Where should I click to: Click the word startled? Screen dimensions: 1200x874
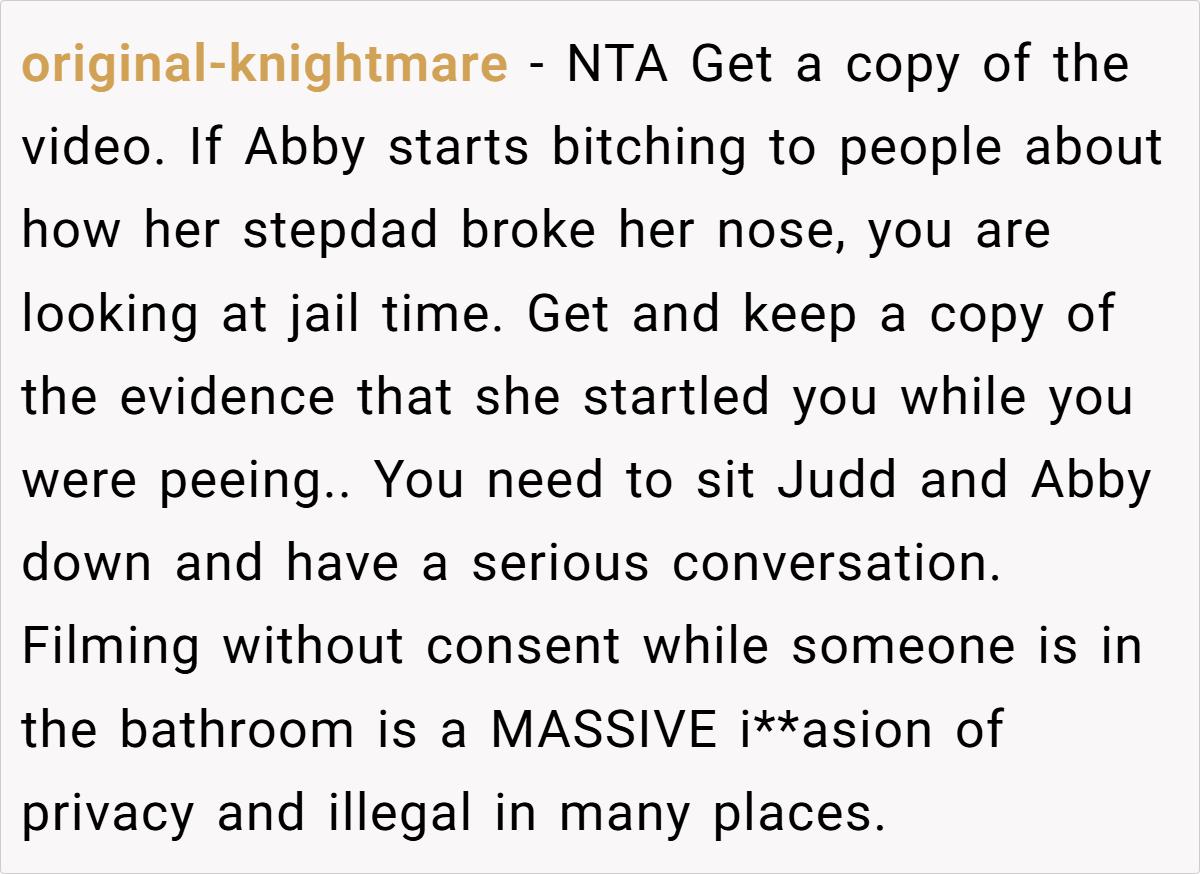coord(676,398)
